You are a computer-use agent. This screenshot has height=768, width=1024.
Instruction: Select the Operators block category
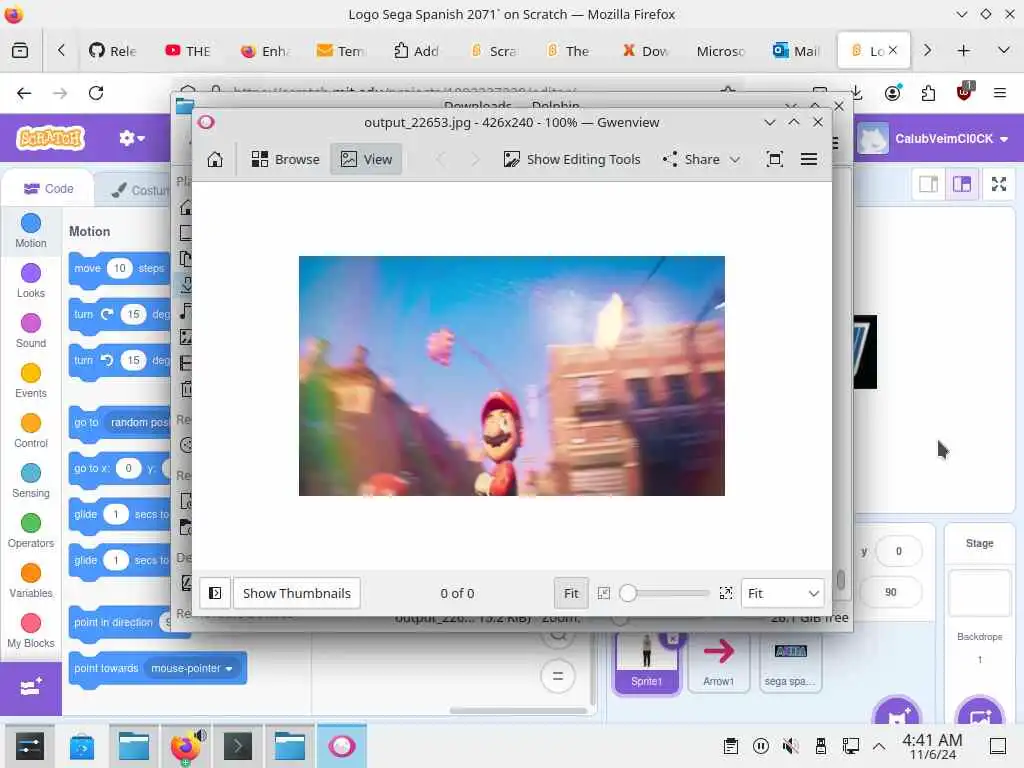(x=31, y=531)
